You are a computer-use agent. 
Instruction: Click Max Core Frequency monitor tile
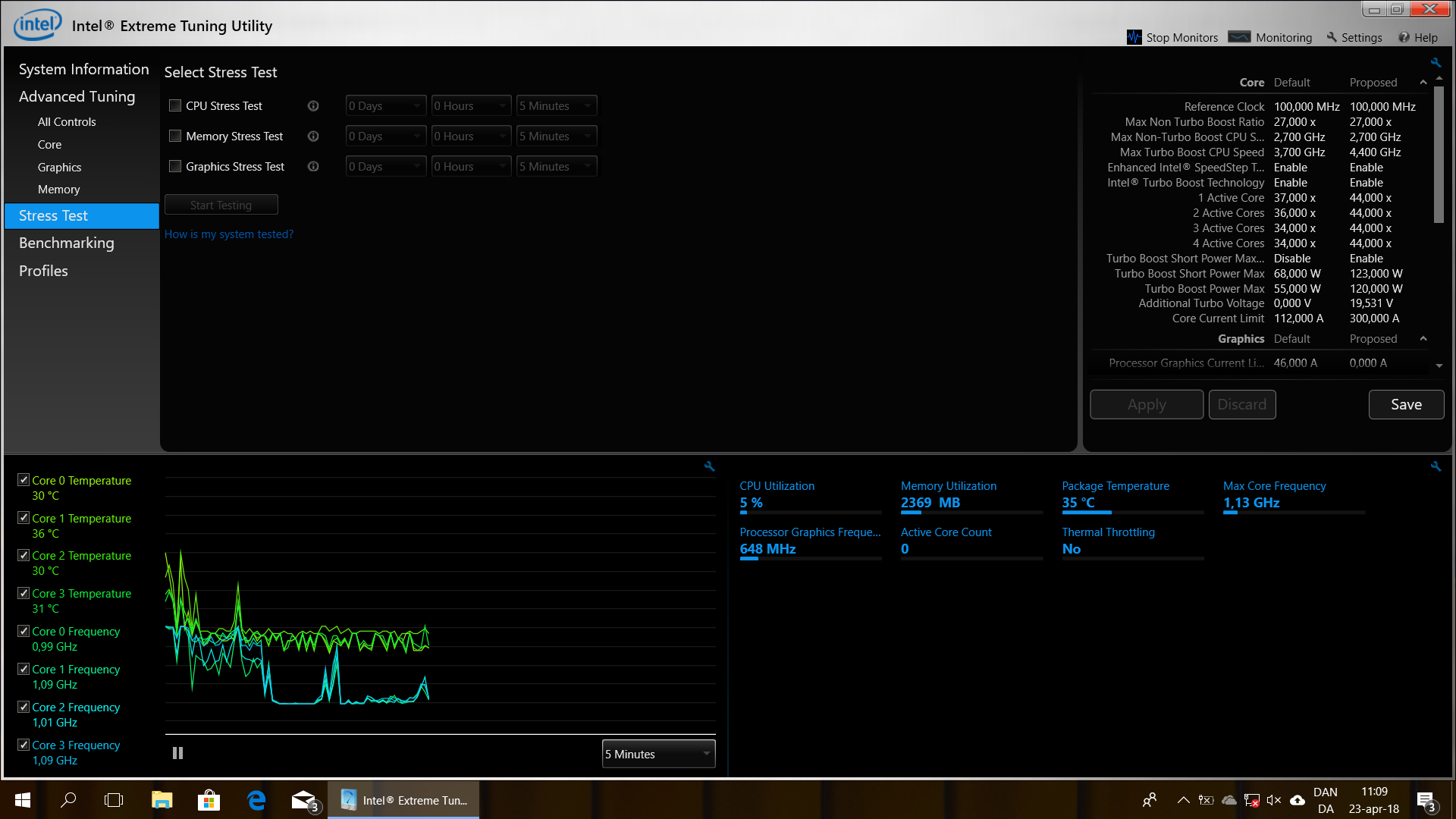(x=1294, y=498)
